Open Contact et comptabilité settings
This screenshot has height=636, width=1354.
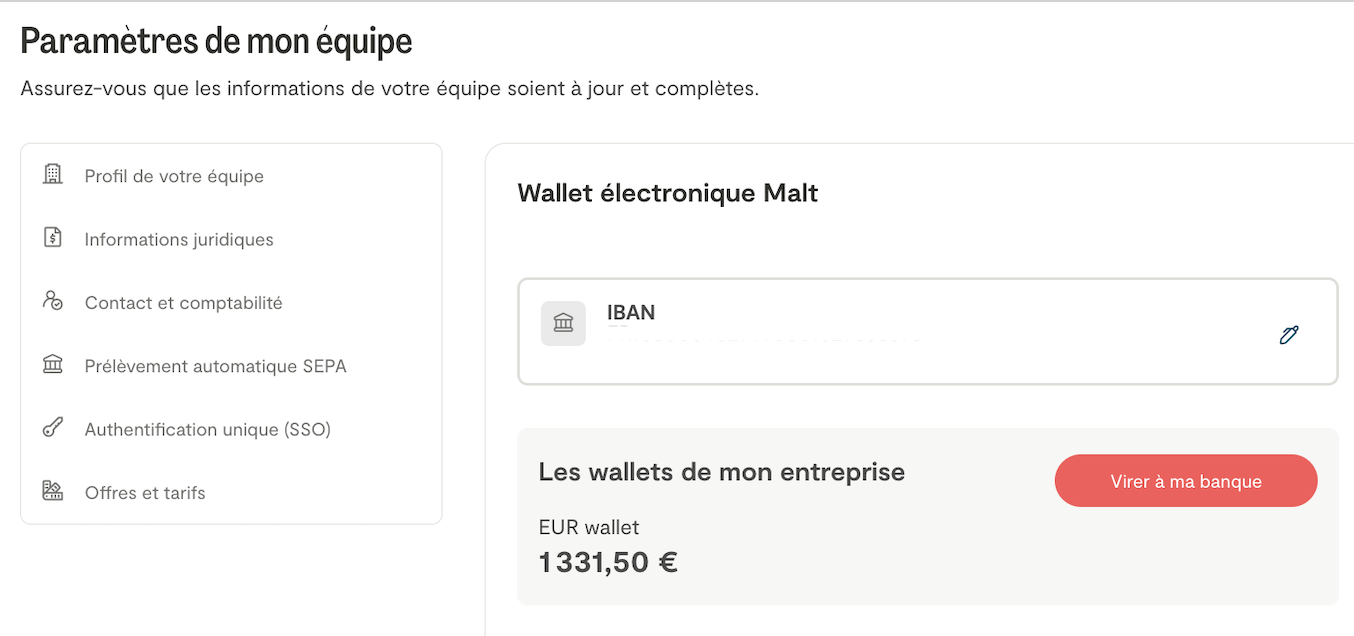point(183,303)
